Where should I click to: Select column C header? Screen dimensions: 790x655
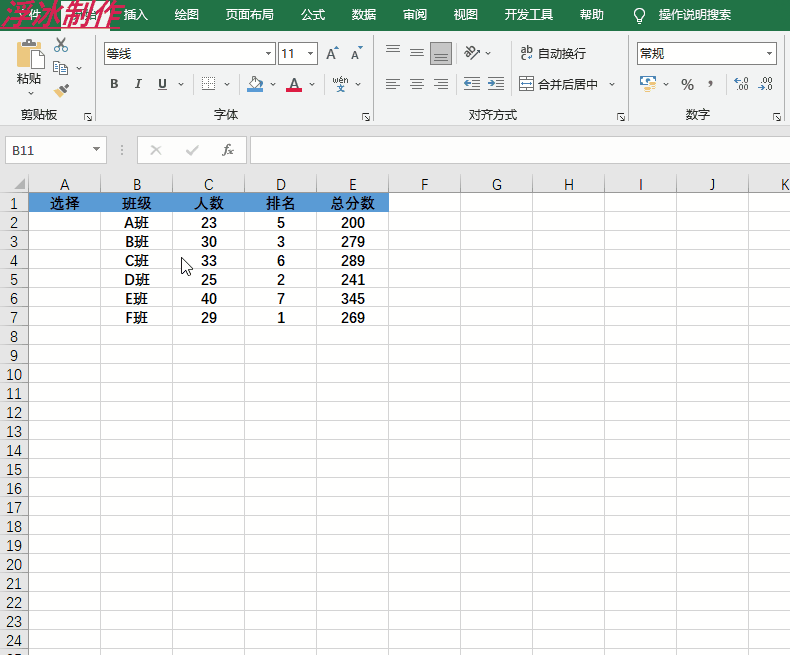coord(209,184)
